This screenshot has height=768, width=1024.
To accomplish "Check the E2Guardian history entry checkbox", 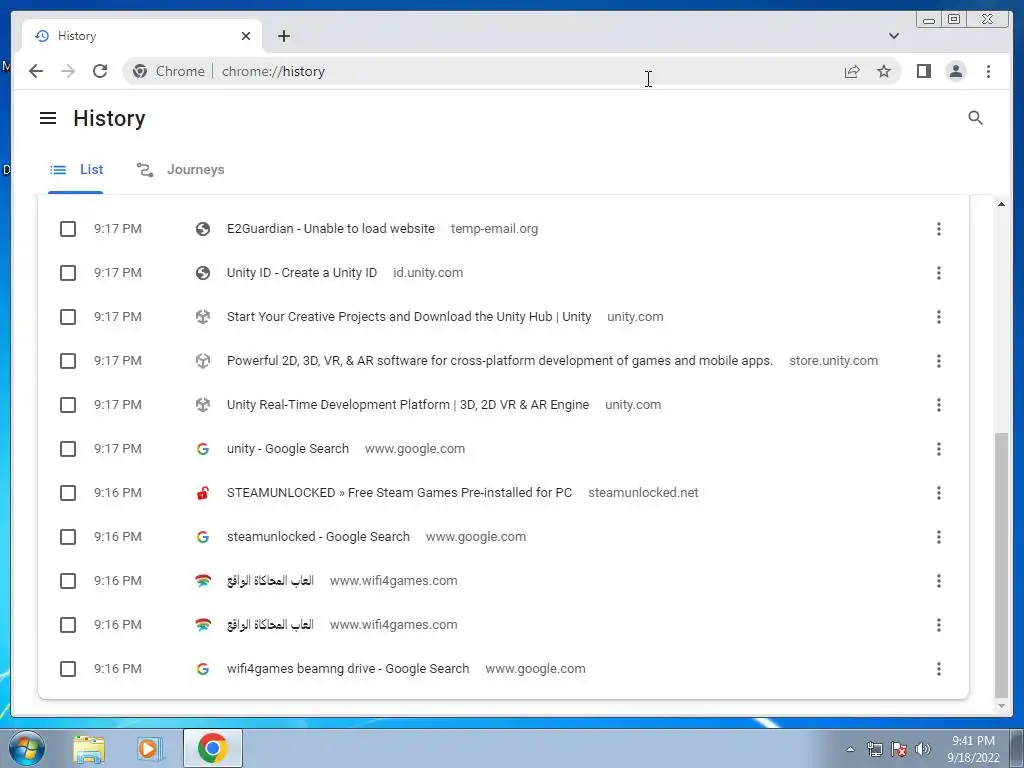I will [68, 229].
